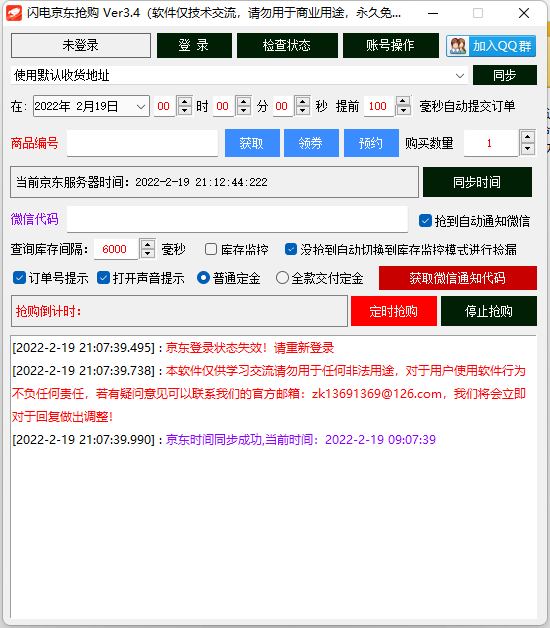The width and height of the screenshot is (550, 628).
Task: Click the 获取微信通知代码 button
Action: tap(458, 278)
